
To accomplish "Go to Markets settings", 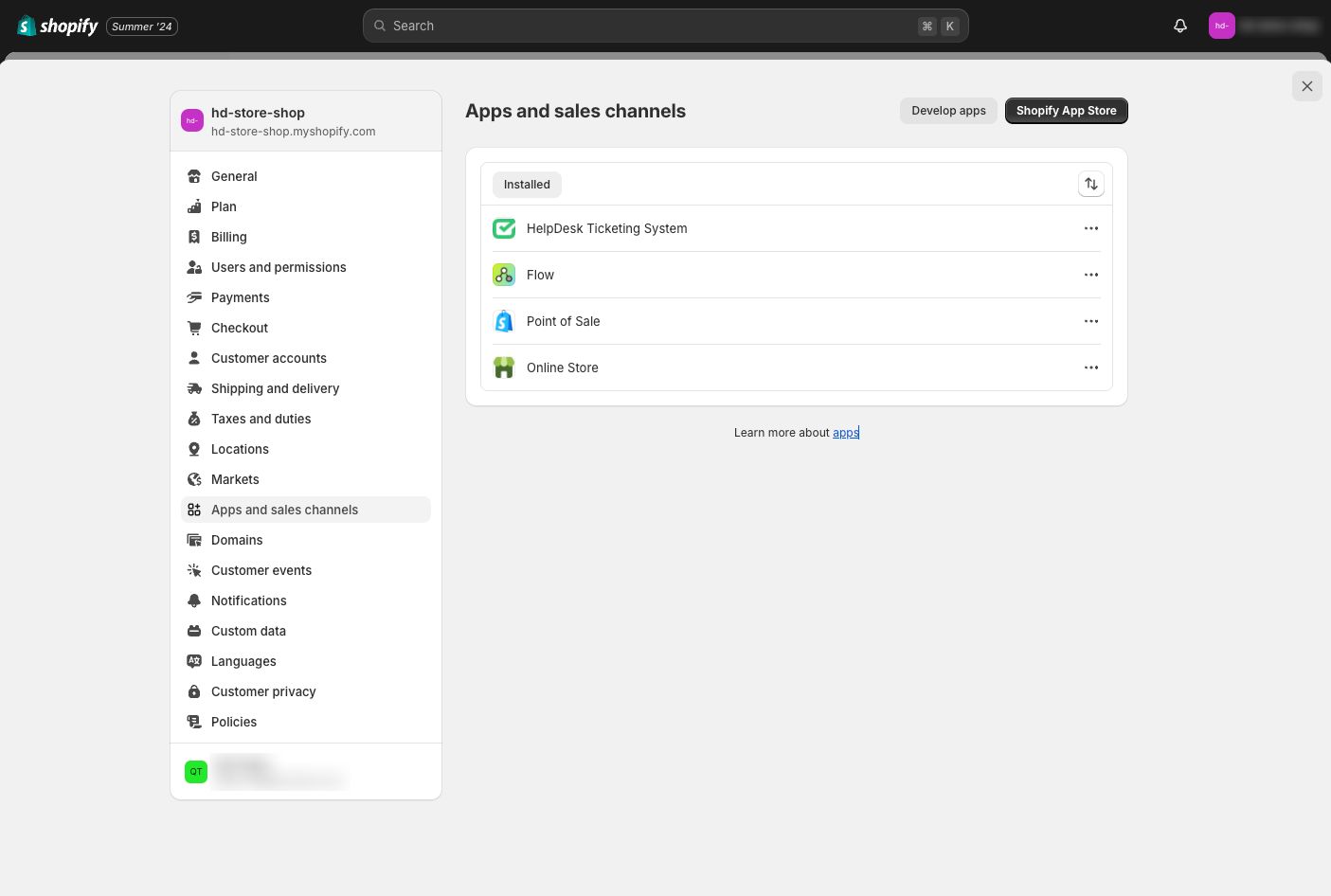I will tap(306, 479).
